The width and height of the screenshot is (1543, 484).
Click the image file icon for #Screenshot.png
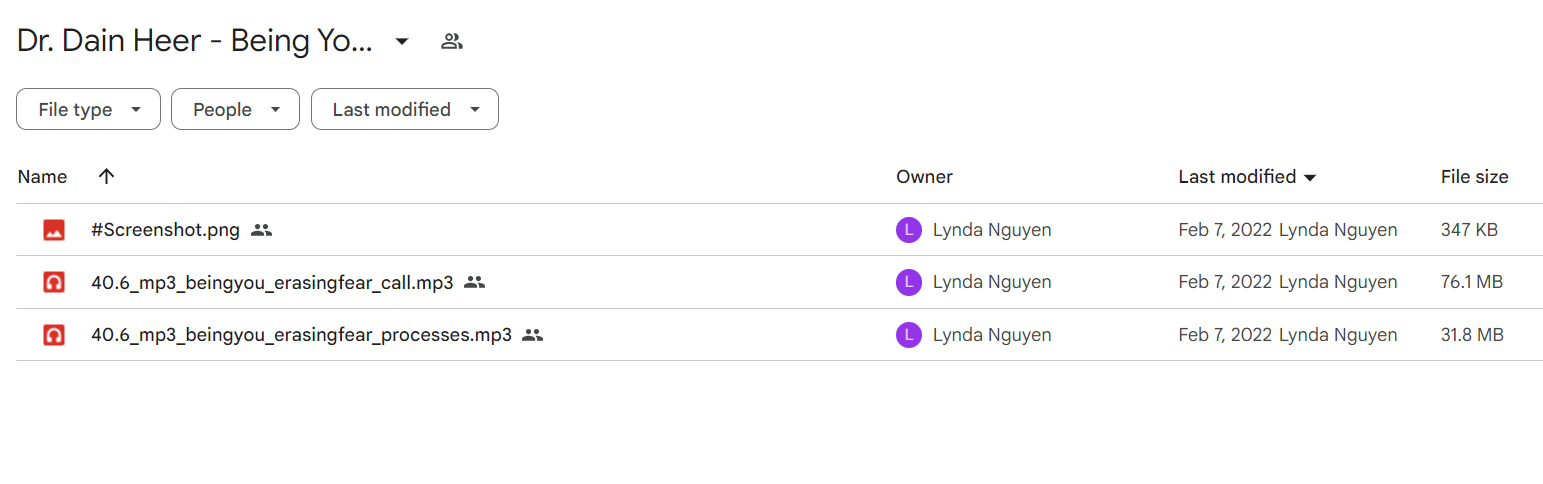point(54,230)
